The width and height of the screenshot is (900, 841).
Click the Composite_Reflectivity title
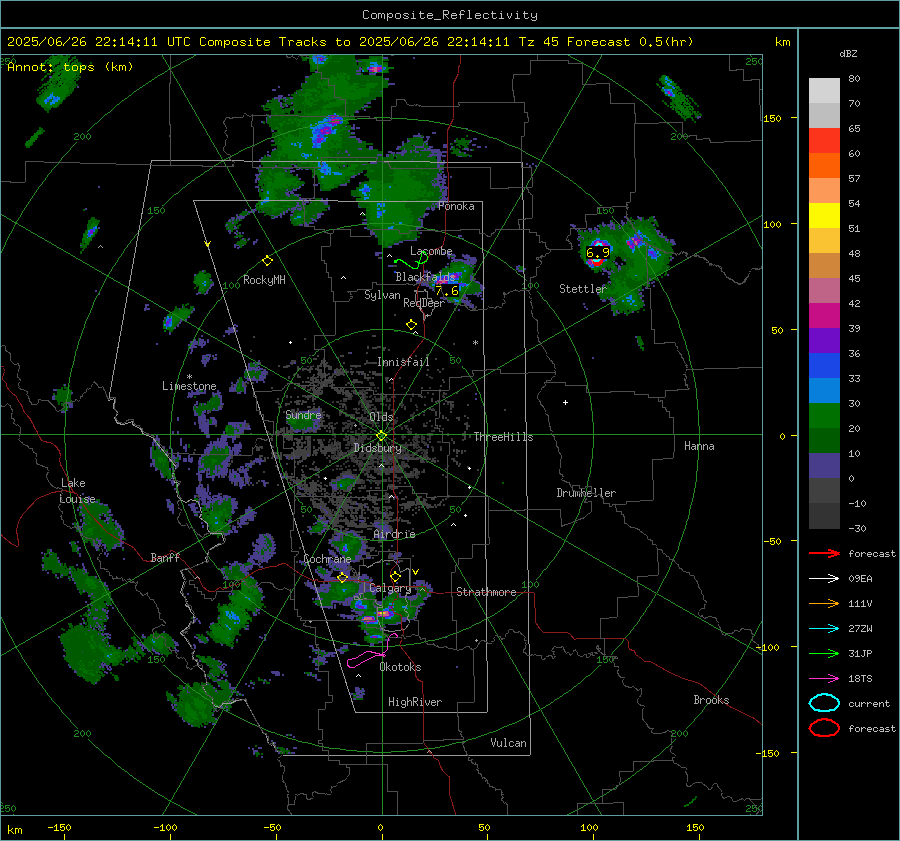point(449,15)
